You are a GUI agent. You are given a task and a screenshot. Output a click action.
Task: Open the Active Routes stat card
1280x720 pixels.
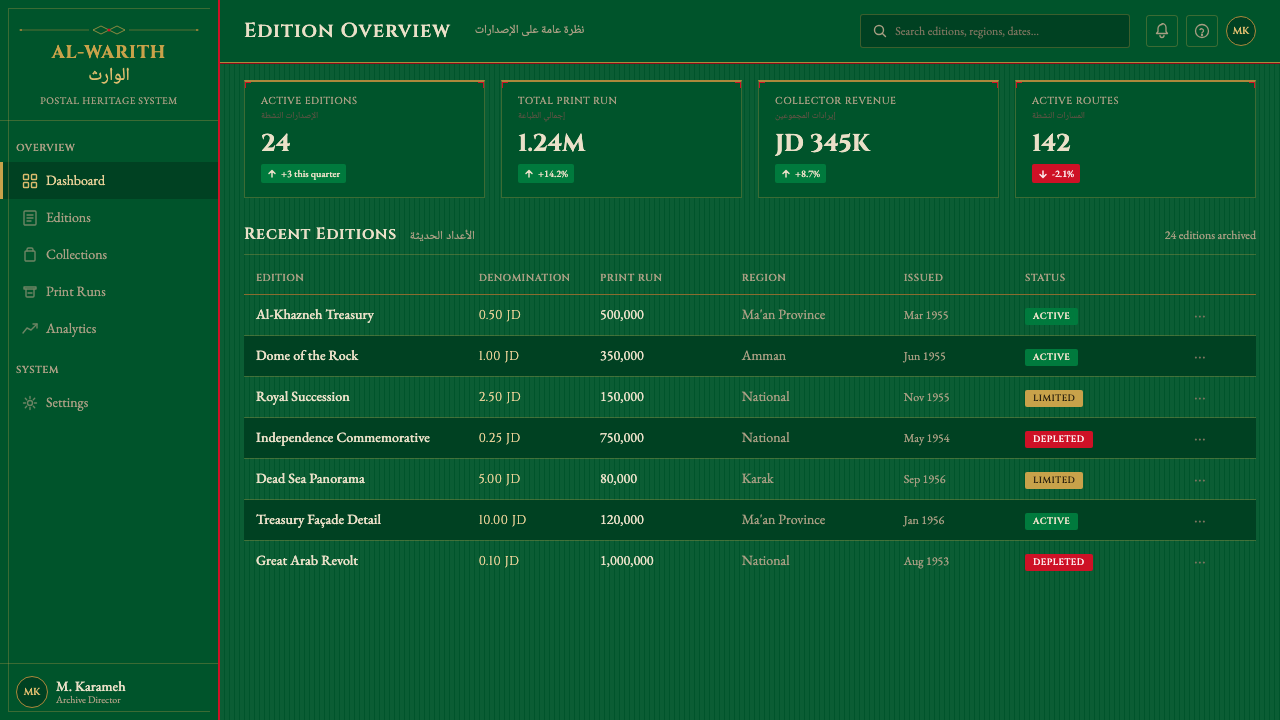click(1135, 139)
